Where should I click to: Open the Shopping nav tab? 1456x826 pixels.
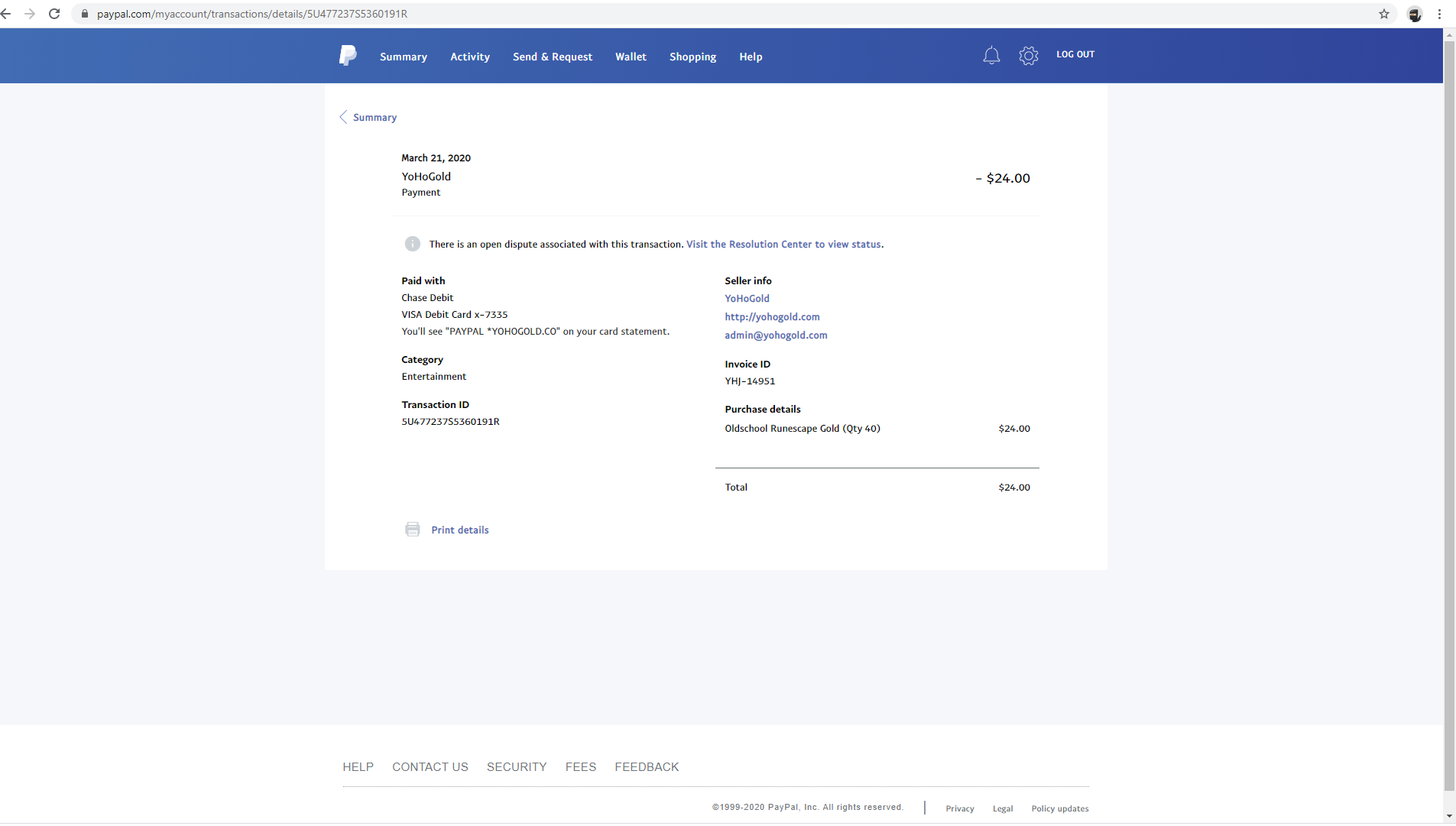click(693, 57)
